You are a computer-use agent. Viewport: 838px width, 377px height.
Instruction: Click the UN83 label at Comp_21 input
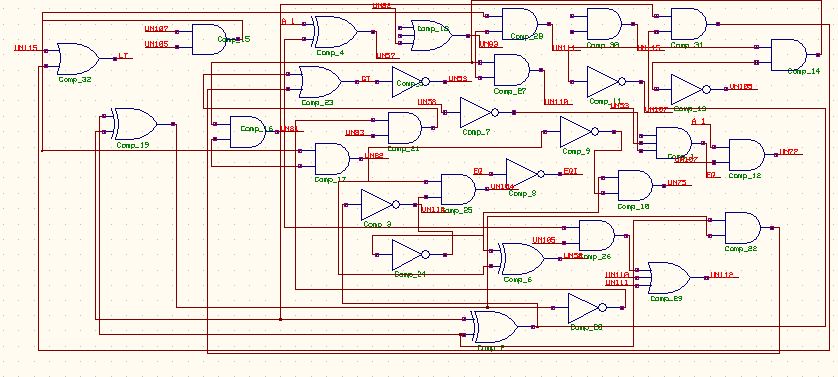[x=355, y=133]
